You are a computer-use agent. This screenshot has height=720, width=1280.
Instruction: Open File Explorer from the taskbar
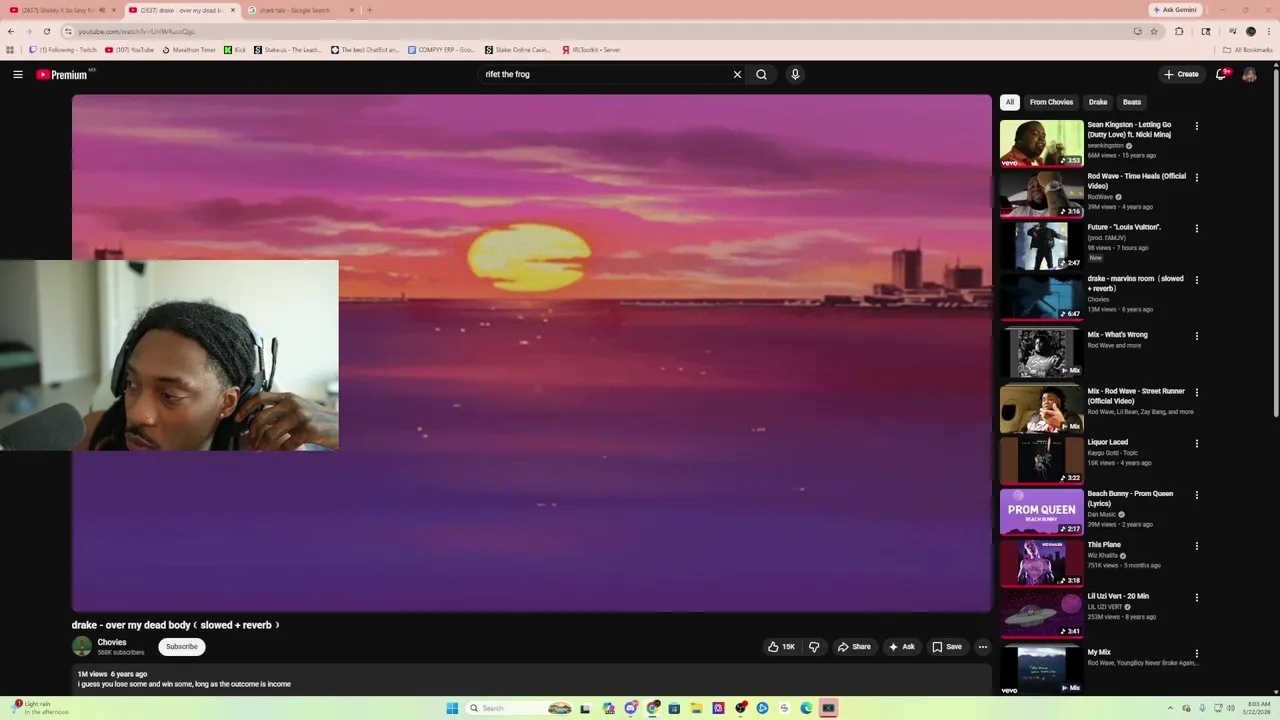click(696, 708)
